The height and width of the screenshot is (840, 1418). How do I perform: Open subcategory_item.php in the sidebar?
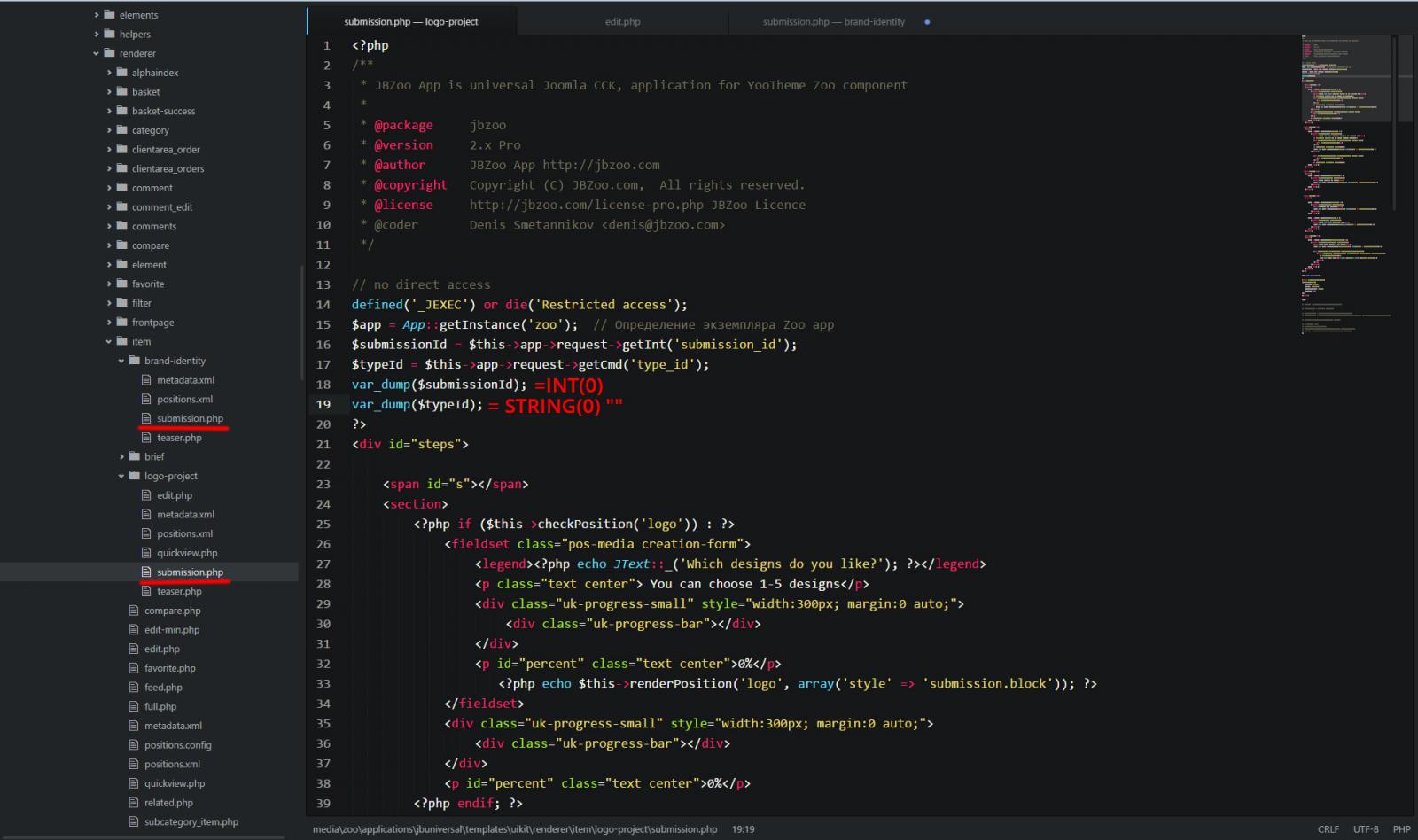191,822
